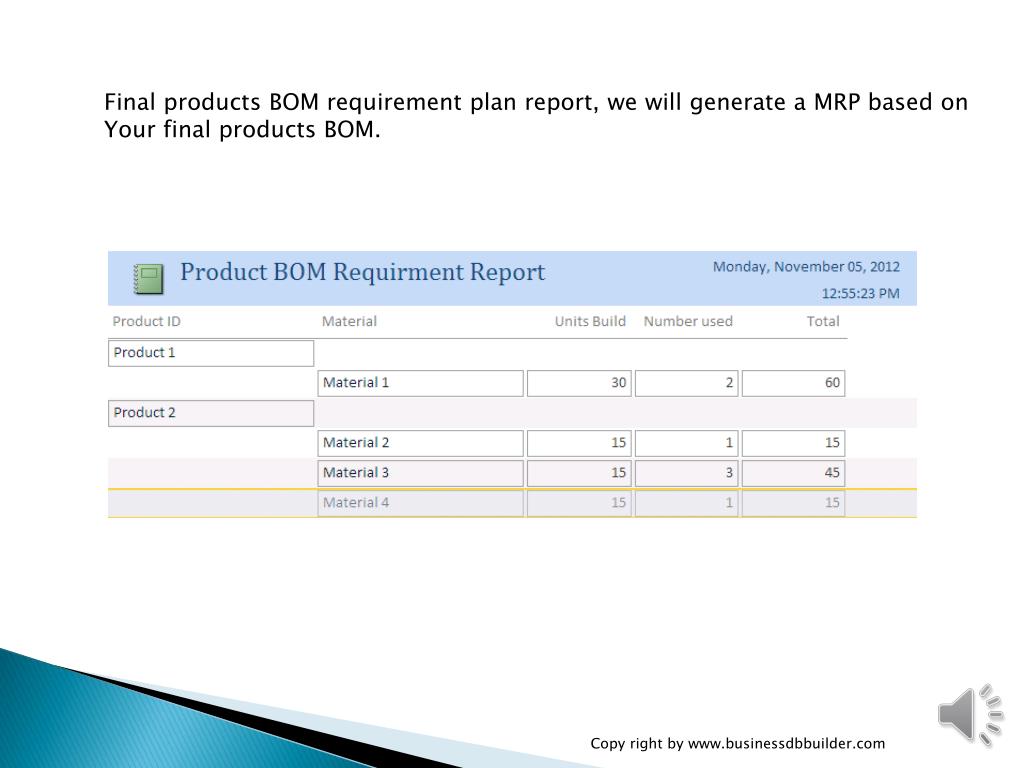Select the Material 4 row field

click(420, 503)
